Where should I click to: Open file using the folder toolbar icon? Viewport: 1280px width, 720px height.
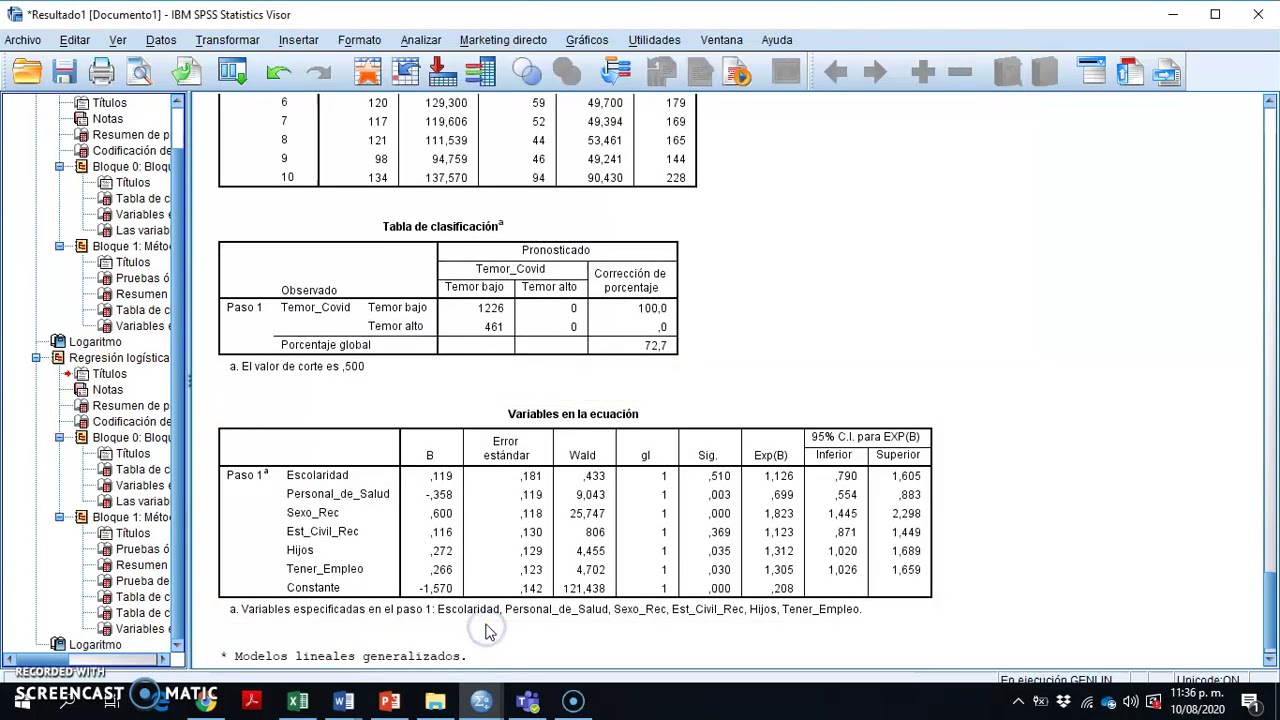(x=27, y=71)
